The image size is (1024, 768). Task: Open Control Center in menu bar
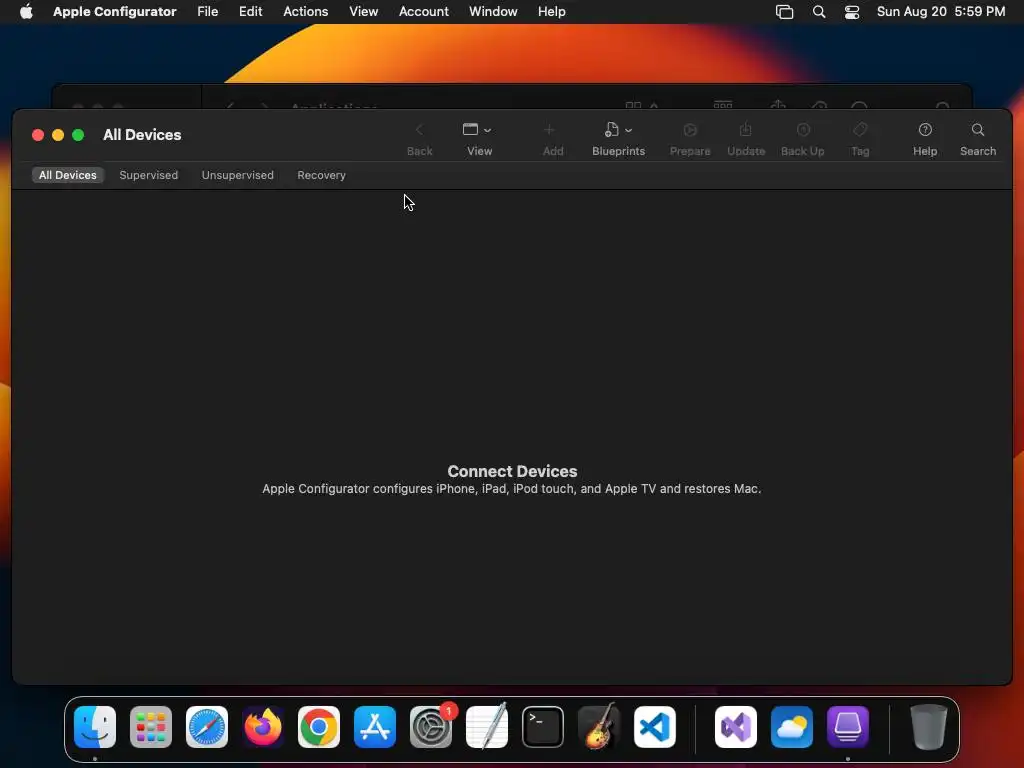click(x=852, y=12)
